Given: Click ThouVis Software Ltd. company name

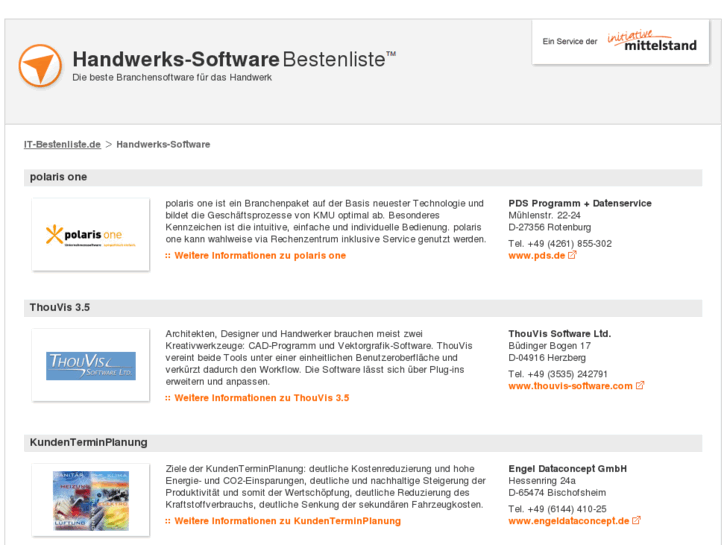Looking at the screenshot, I should tap(560, 333).
